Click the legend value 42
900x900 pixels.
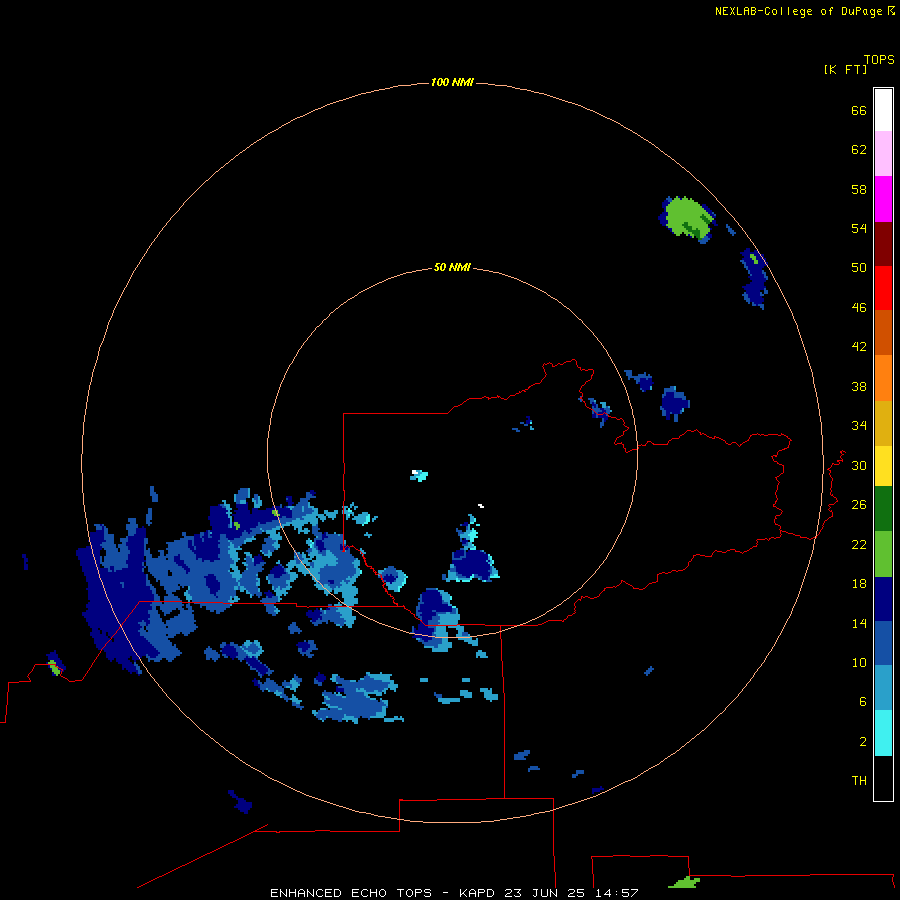859,347
